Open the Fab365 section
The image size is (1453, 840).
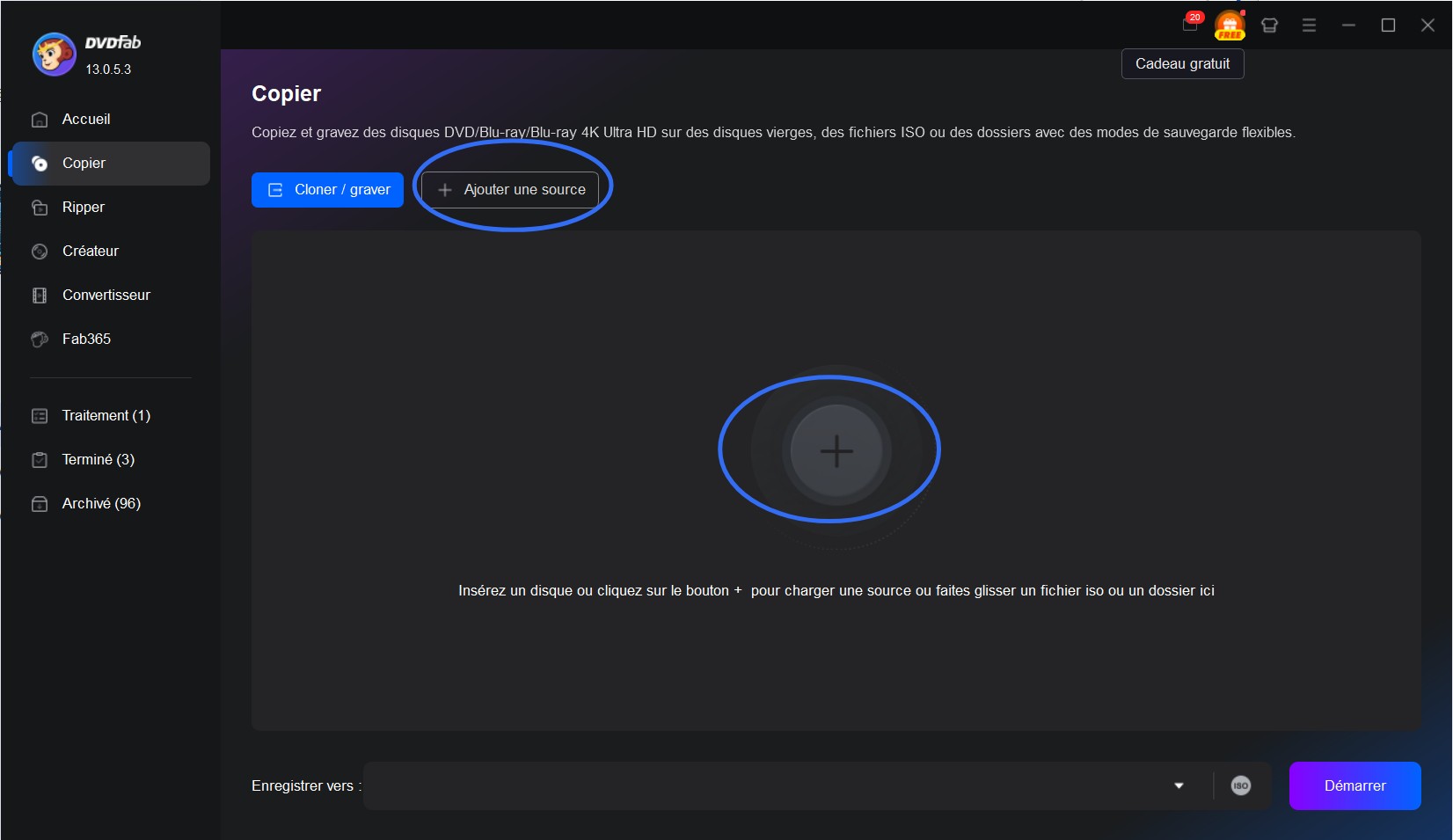tap(86, 340)
